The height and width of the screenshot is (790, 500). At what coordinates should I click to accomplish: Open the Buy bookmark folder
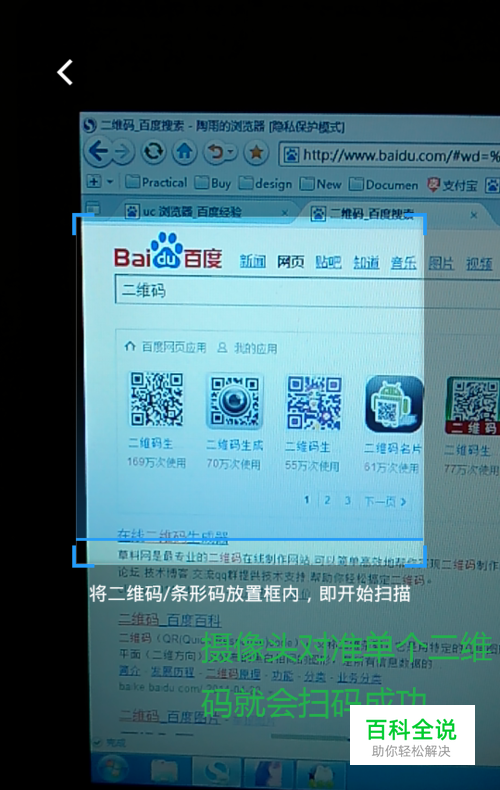click(x=213, y=183)
